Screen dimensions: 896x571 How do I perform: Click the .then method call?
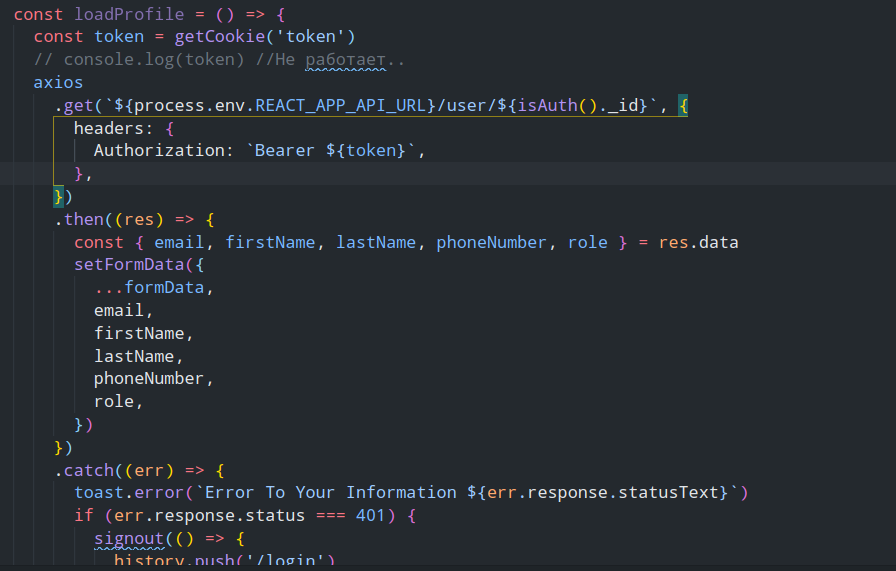point(79,219)
